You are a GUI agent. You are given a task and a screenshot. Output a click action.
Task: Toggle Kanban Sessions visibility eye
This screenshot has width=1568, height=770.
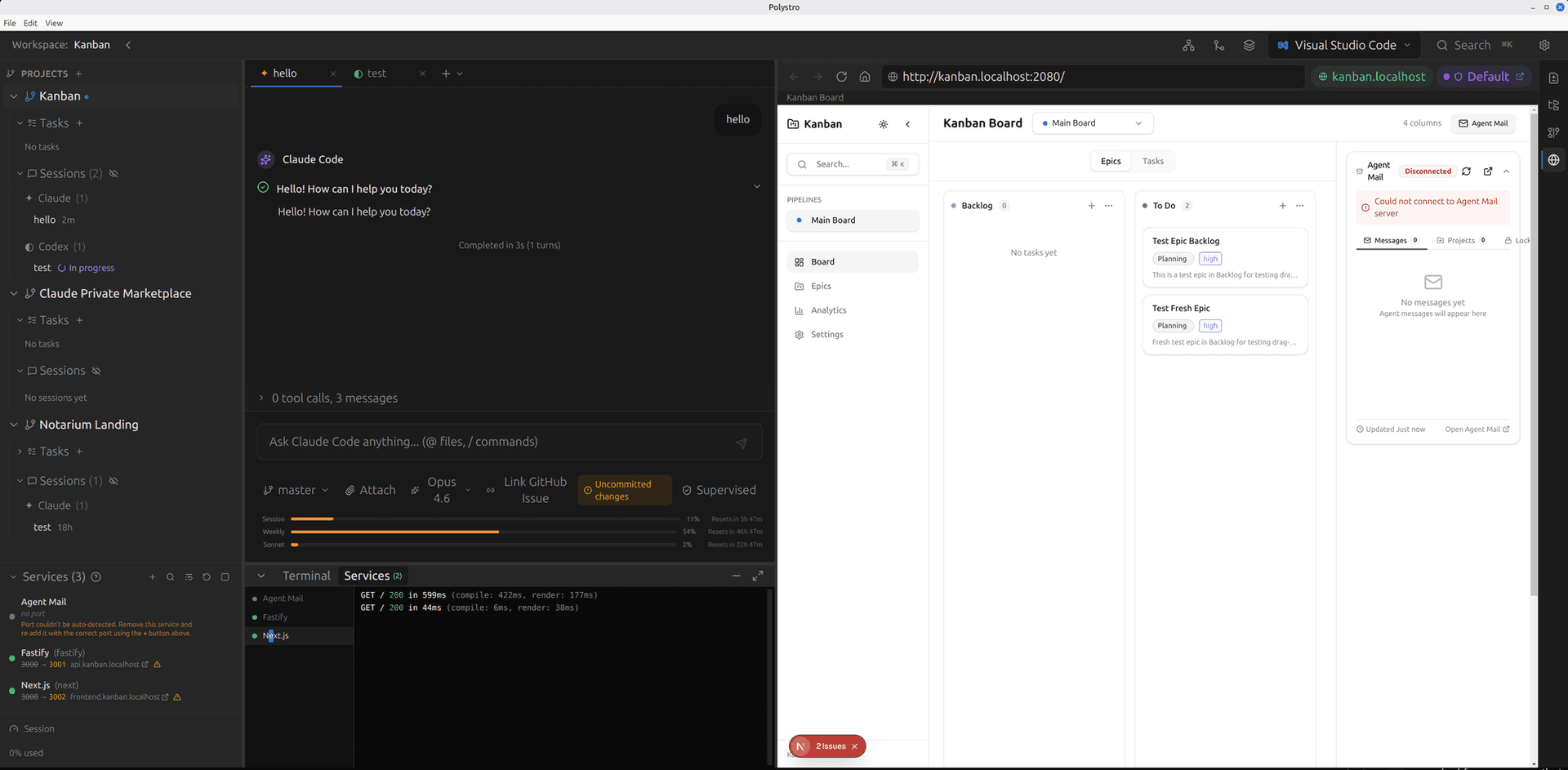(114, 174)
